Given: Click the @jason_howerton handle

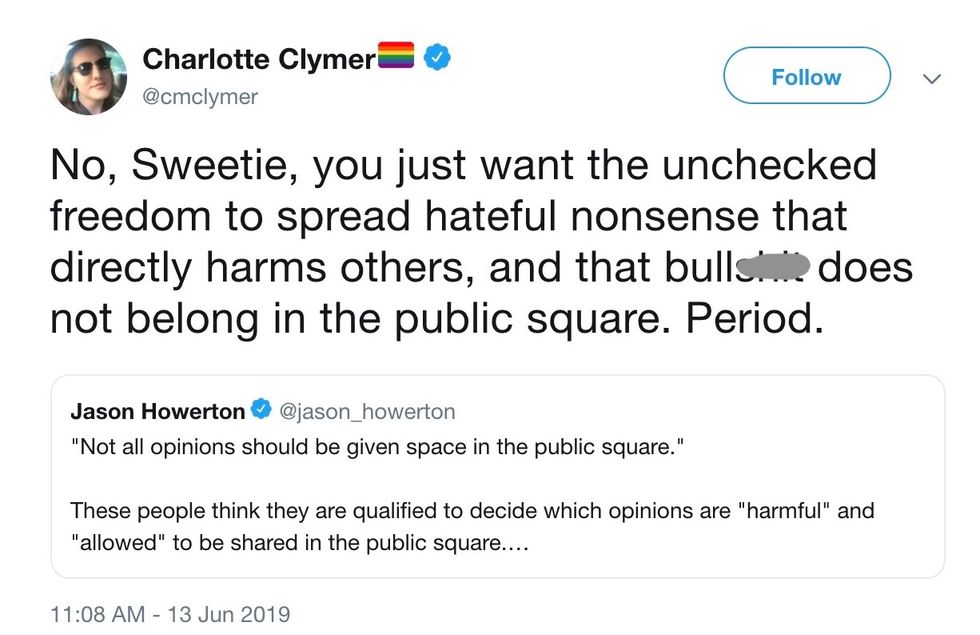Looking at the screenshot, I should pos(368,411).
